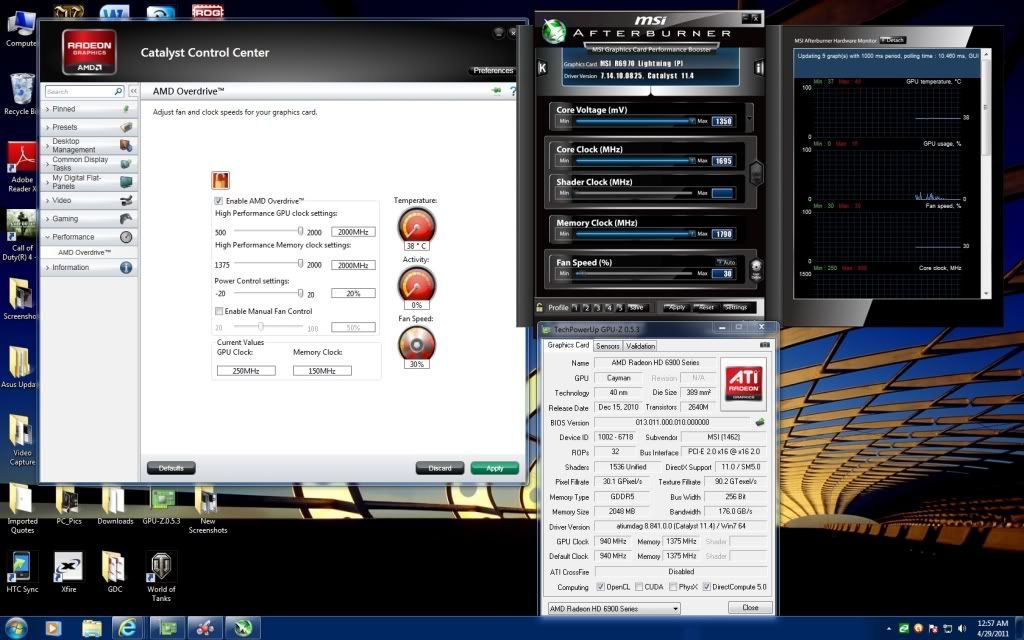Open Windows Media Player taskbar icon

(x=53, y=628)
